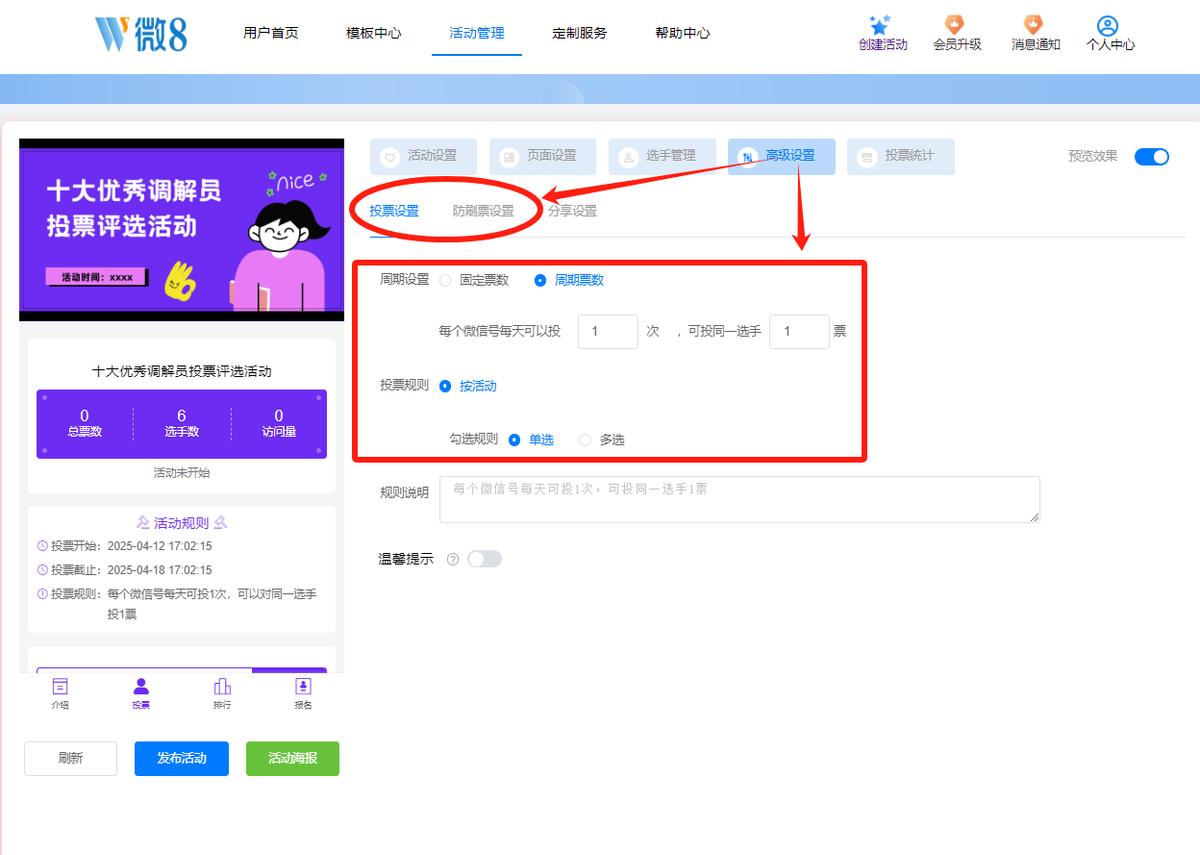Viewport: 1200px width, 855px height.
Task: Click the 微8 logo
Action: (x=141, y=34)
